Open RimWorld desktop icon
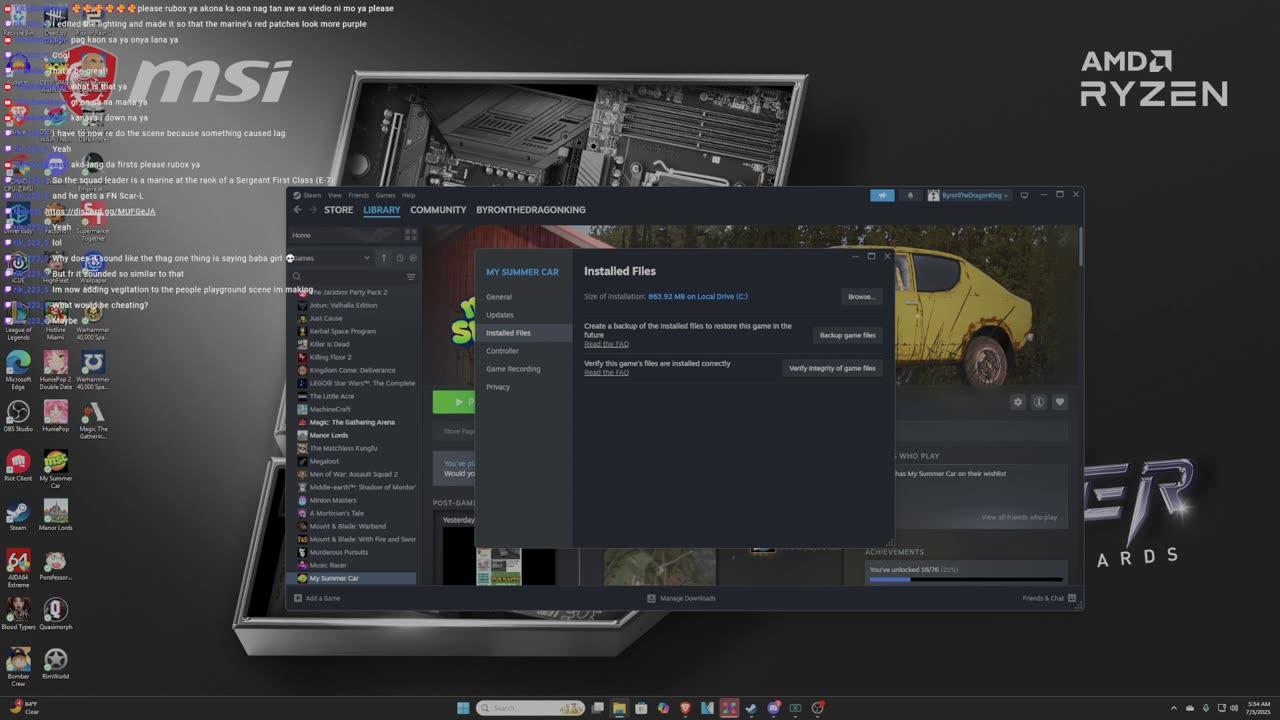Screen dimensions: 1280x720 click(56, 665)
